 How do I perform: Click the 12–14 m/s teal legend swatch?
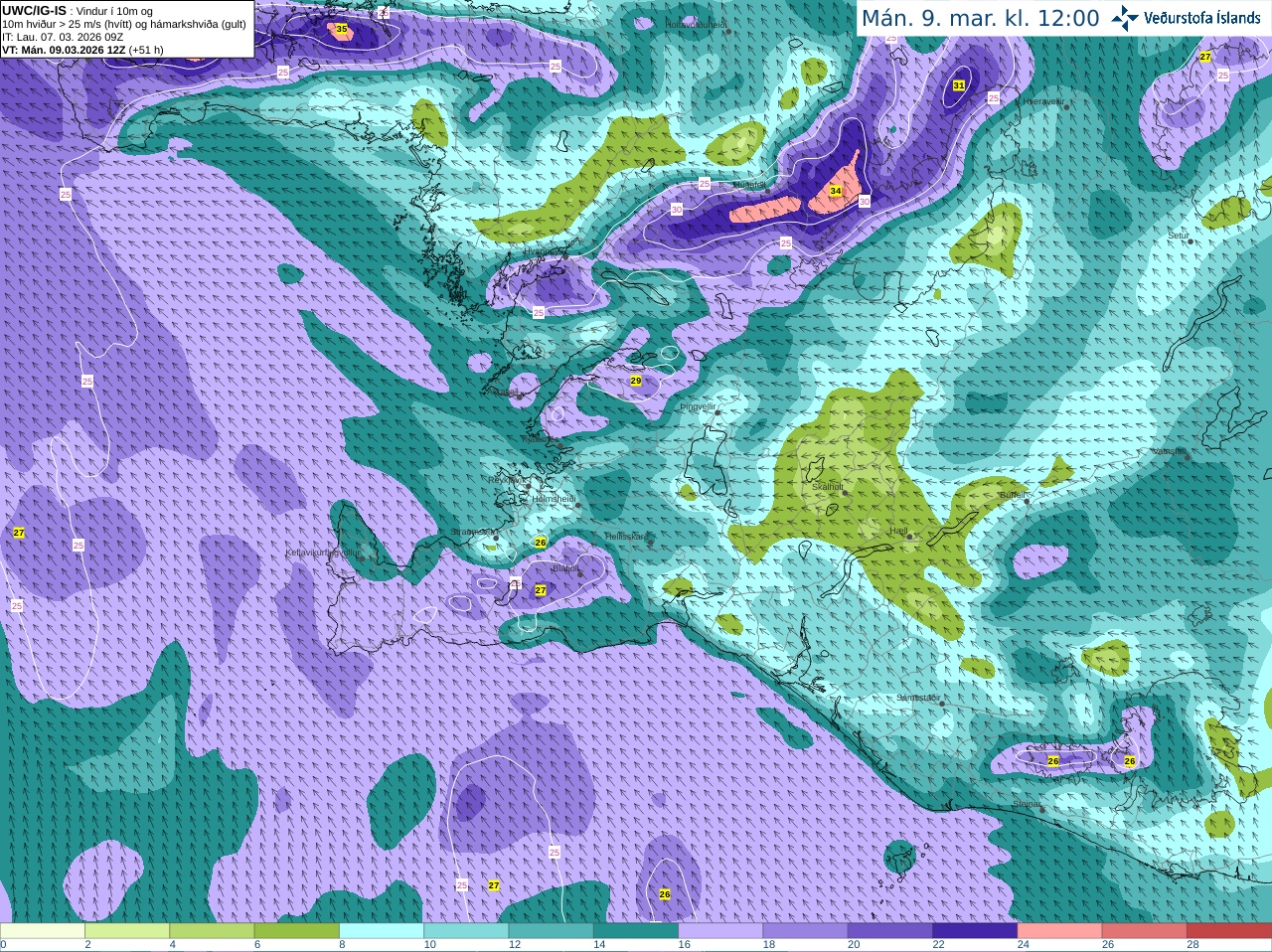pos(552,931)
